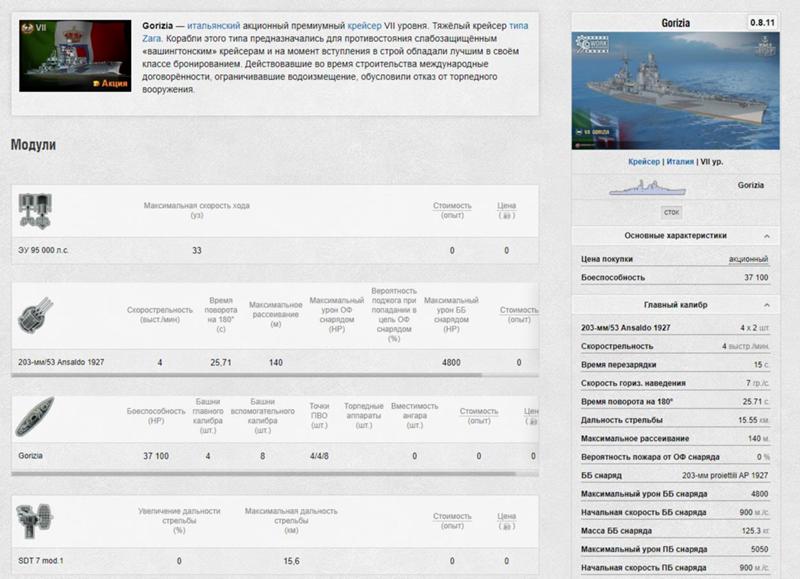Click the 203-мм proiettili AP 1927 shell name
800x579 pixels.
[725, 475]
